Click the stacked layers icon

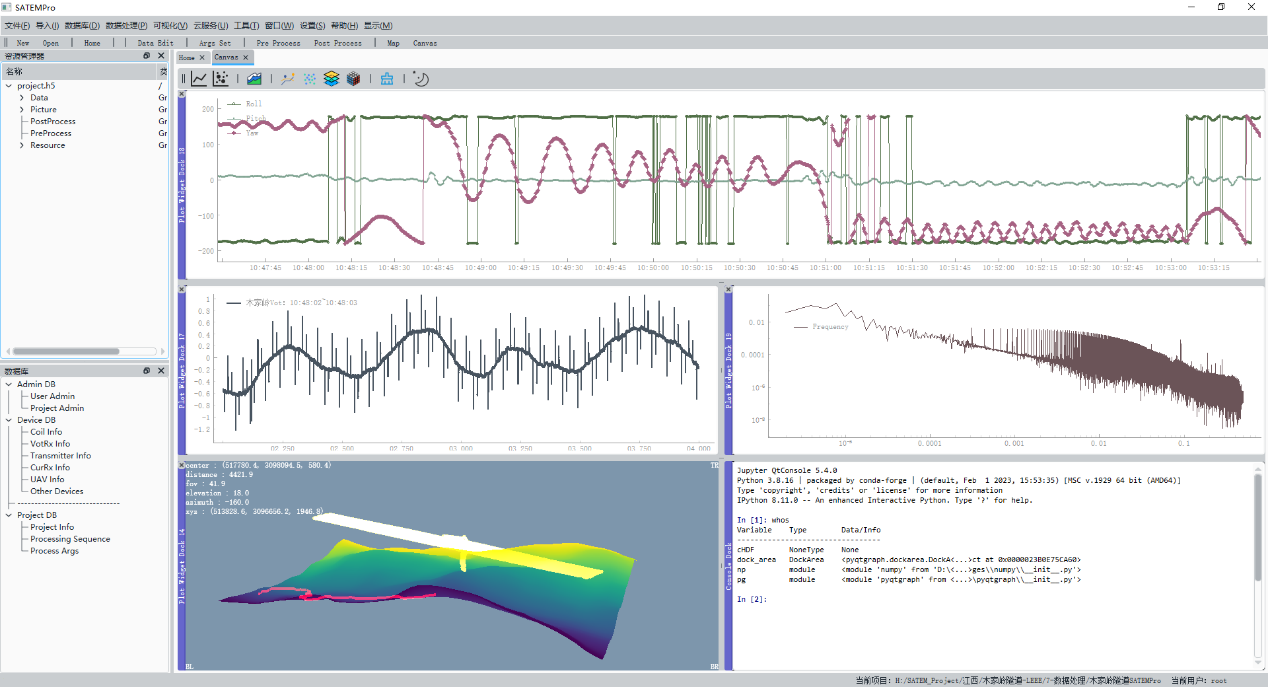click(331, 79)
